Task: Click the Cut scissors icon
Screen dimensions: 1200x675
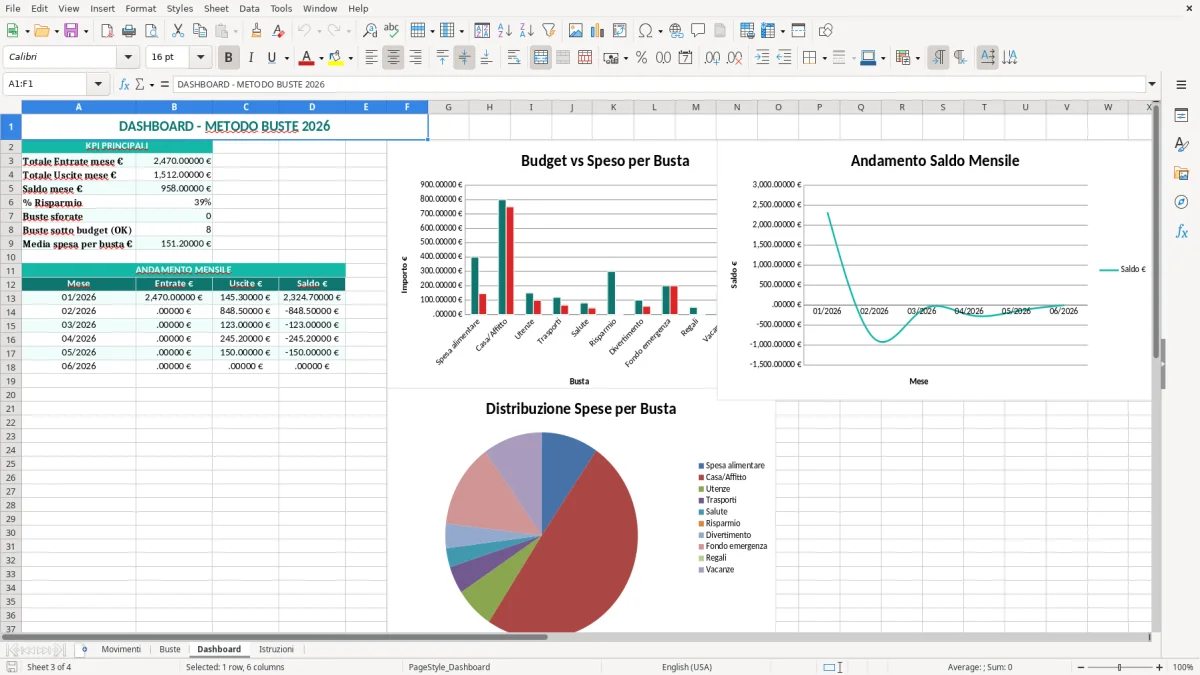Action: pyautogui.click(x=177, y=31)
